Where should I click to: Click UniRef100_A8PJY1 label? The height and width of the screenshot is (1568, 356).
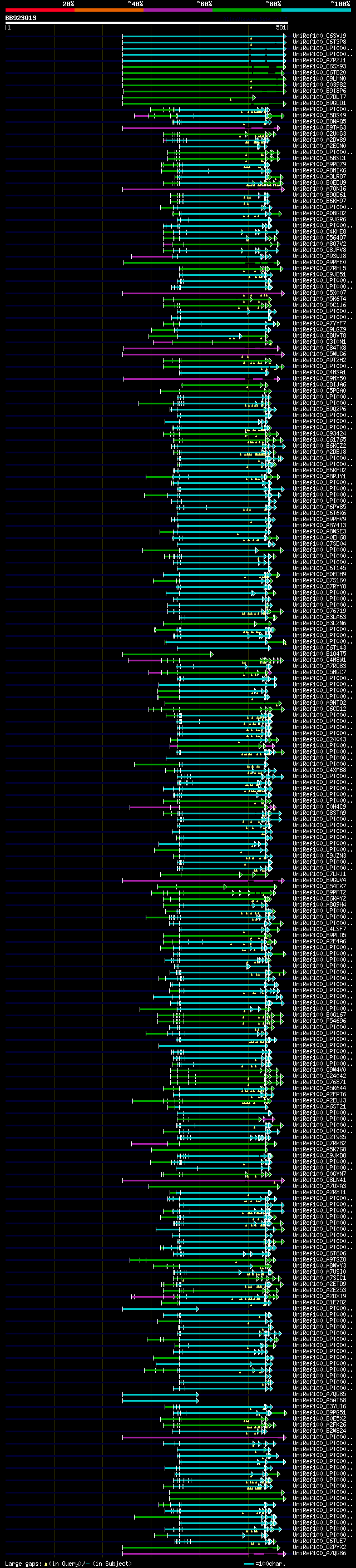[x=319, y=476]
